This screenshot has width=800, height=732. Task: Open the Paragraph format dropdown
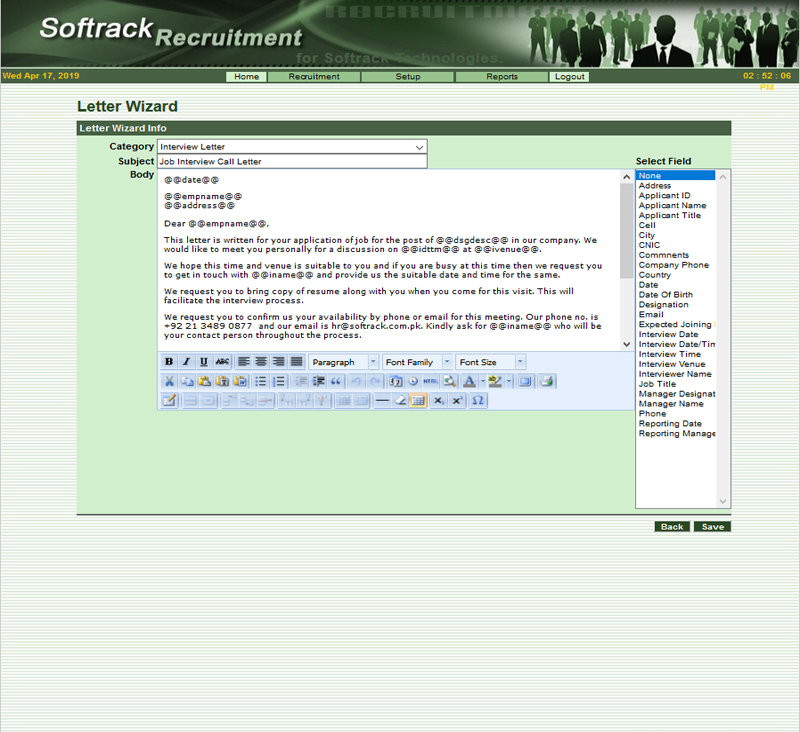[344, 362]
